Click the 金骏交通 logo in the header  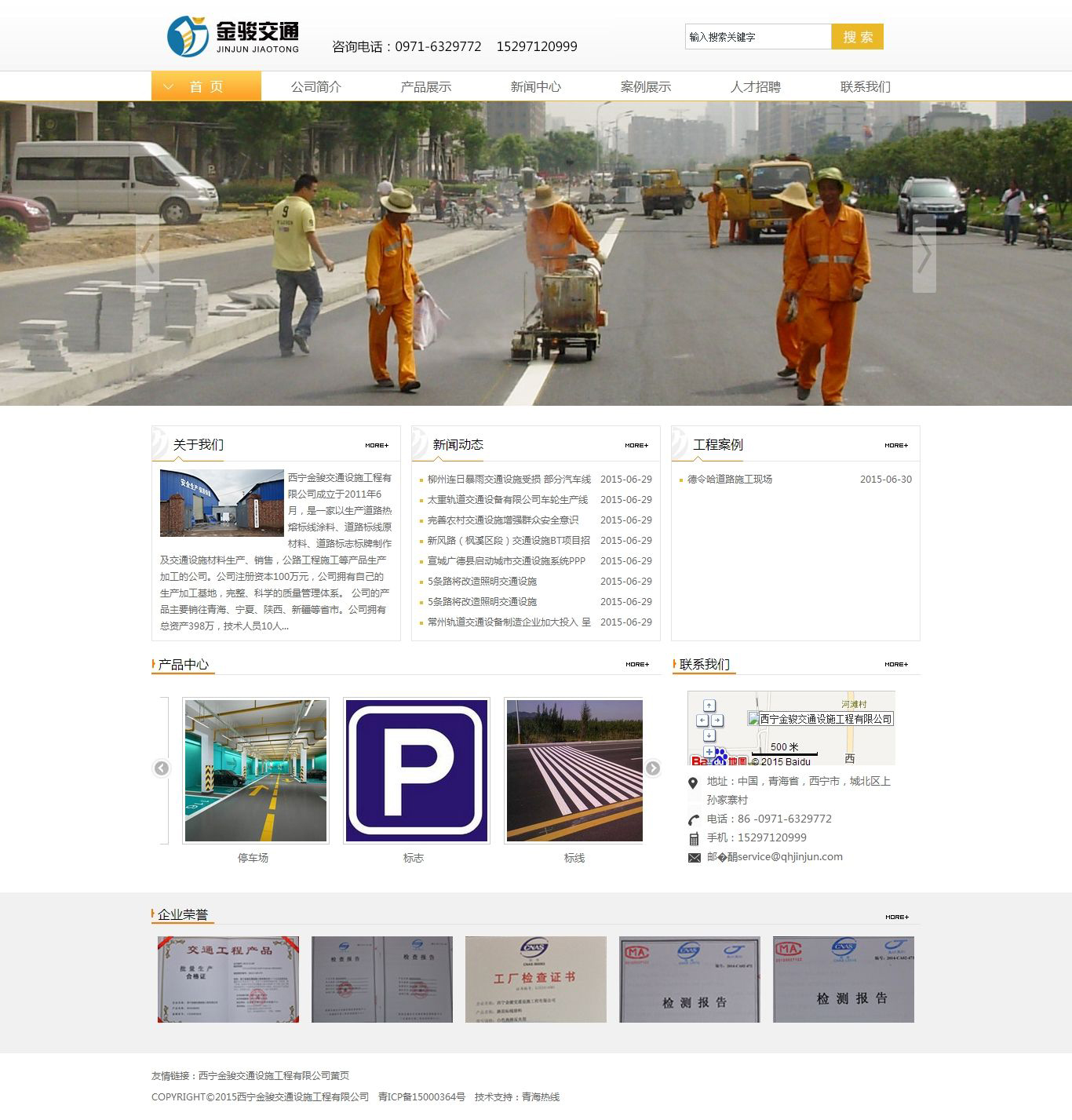[233, 37]
